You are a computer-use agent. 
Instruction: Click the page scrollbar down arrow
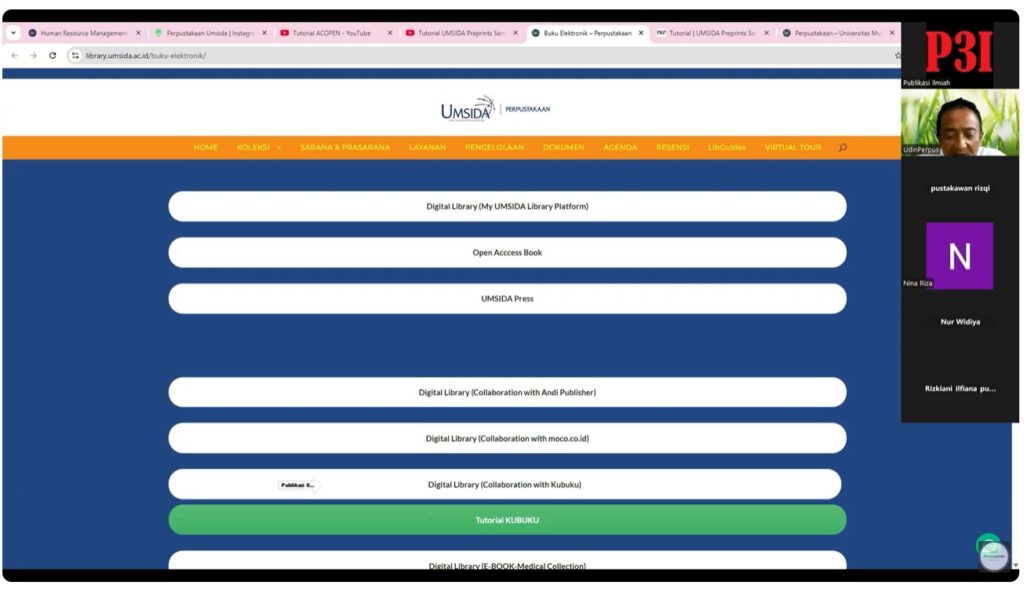[1015, 565]
